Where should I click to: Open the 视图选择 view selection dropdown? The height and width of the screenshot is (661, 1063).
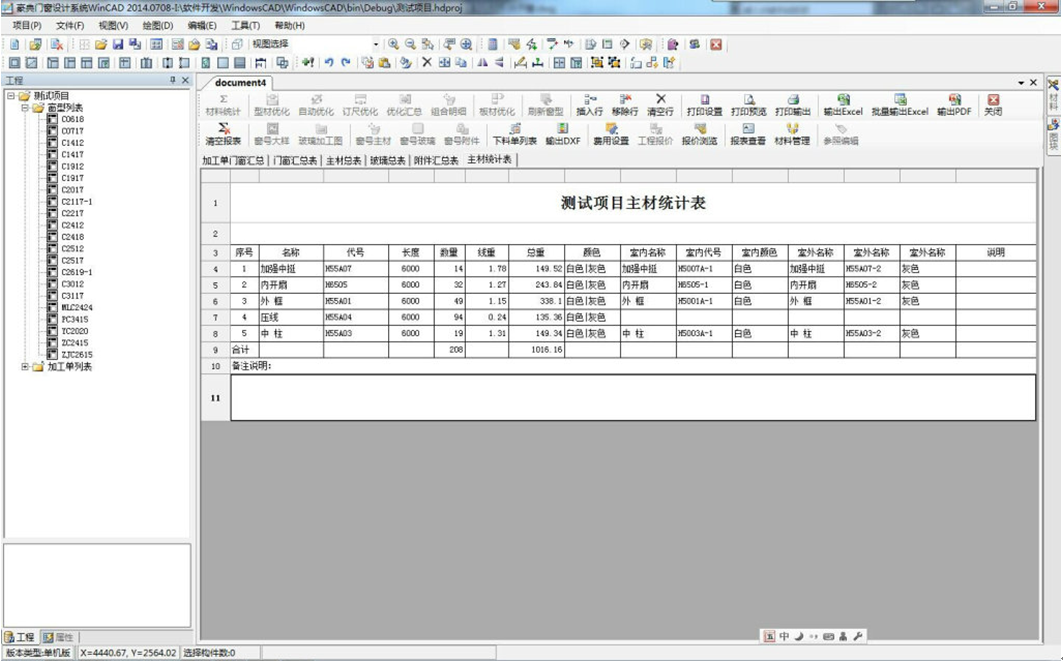376,44
